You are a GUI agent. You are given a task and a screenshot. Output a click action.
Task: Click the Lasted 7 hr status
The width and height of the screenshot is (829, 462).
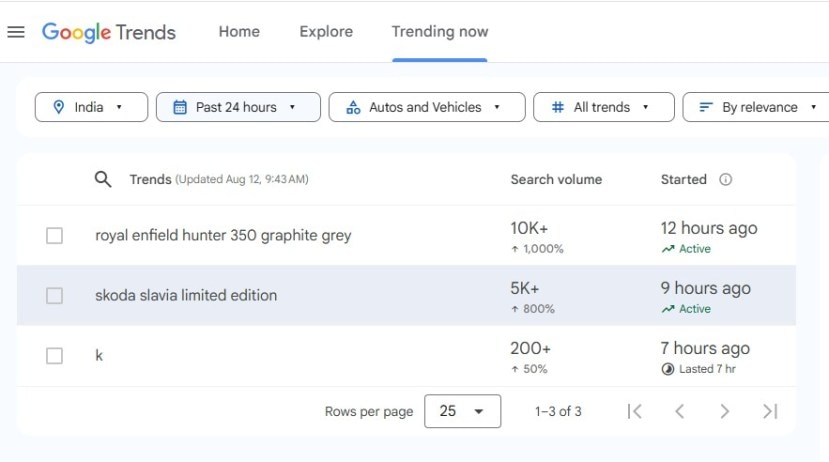point(698,369)
